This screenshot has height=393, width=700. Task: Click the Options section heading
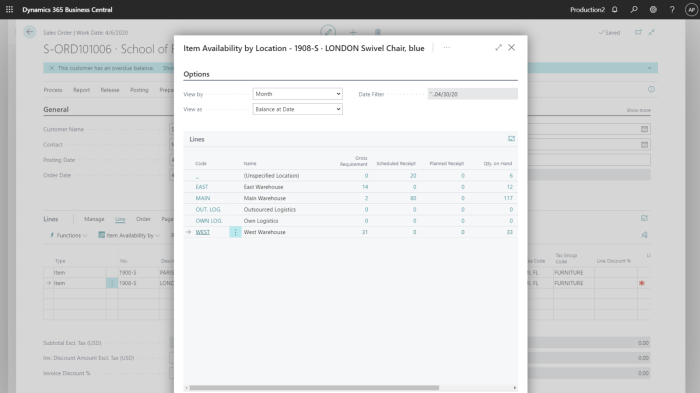196,74
